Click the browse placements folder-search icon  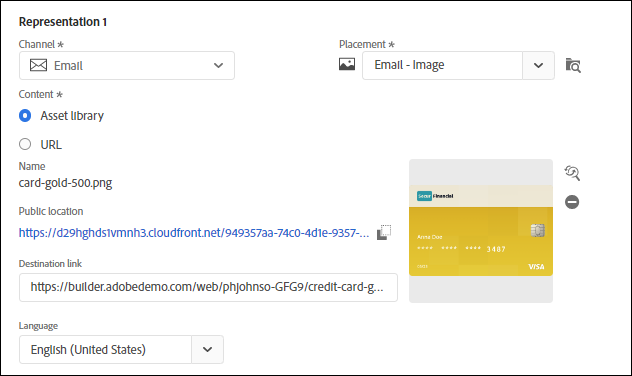pos(573,65)
